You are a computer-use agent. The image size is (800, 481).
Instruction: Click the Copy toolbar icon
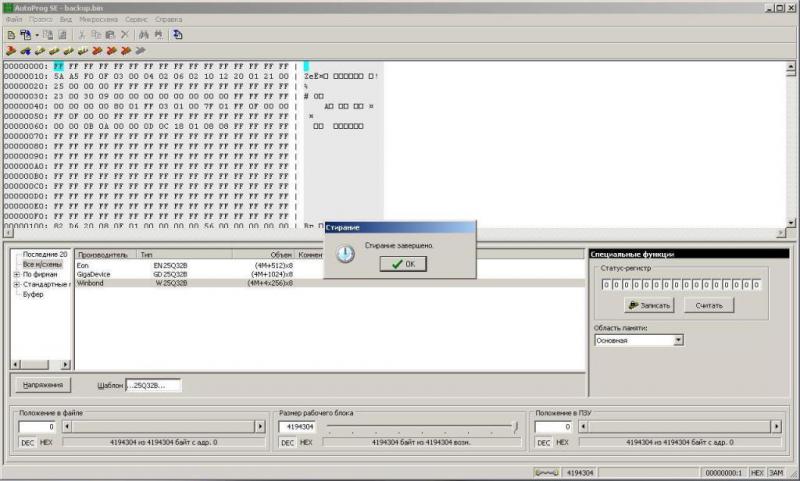click(x=96, y=35)
